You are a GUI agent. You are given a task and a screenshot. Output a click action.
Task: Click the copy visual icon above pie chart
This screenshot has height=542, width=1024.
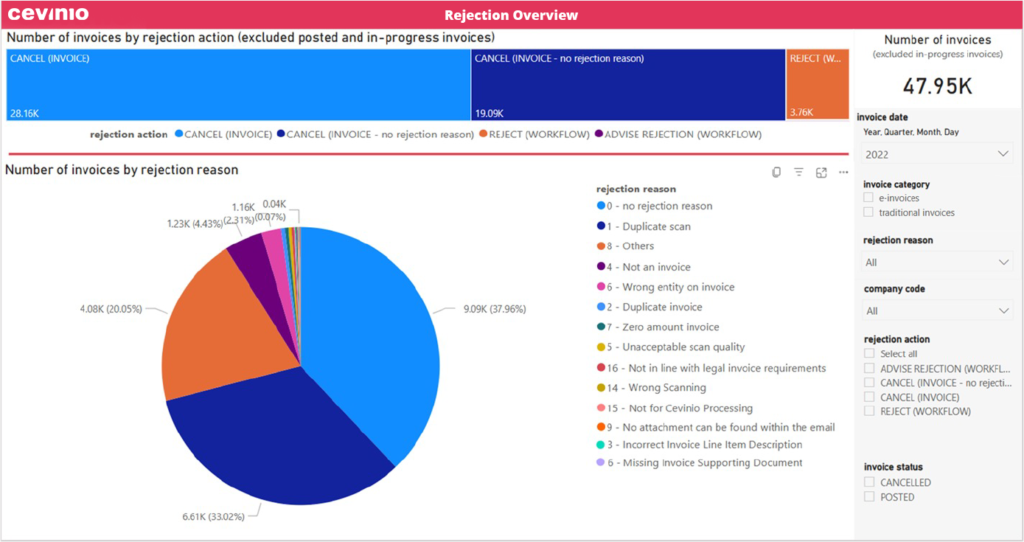(776, 172)
